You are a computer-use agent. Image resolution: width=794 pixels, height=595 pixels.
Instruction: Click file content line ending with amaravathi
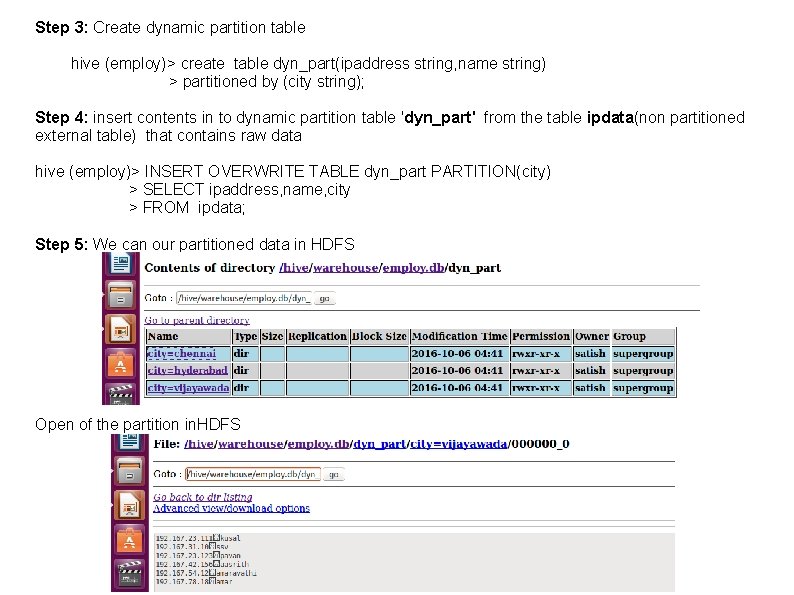(206, 573)
